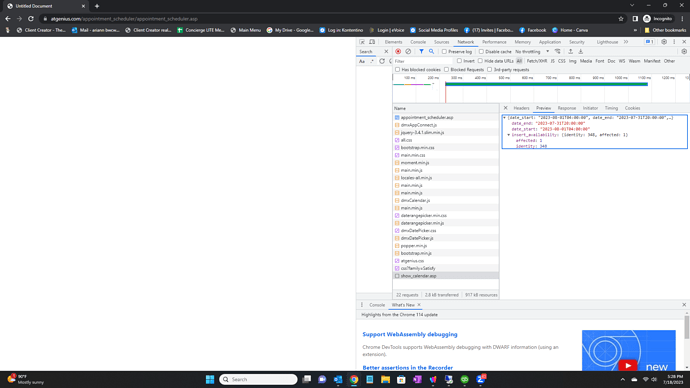The width and height of the screenshot is (690, 388).
Task: Toggle regular expression search option
Action: click(x=372, y=61)
